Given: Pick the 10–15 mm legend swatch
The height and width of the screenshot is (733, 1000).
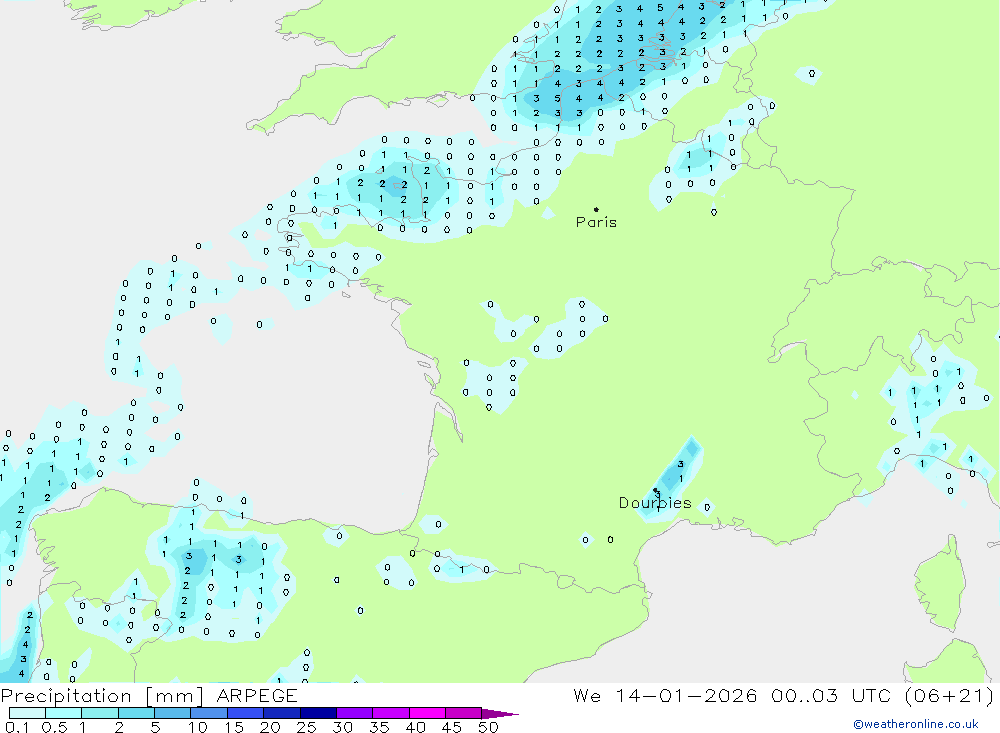Looking at the screenshot, I should pos(209,713).
